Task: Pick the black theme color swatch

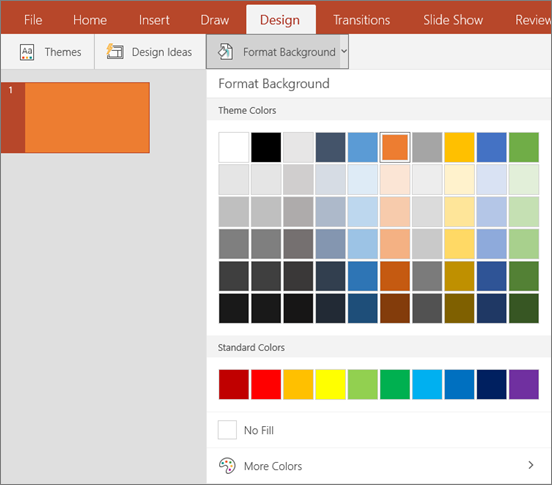Action: 266,147
